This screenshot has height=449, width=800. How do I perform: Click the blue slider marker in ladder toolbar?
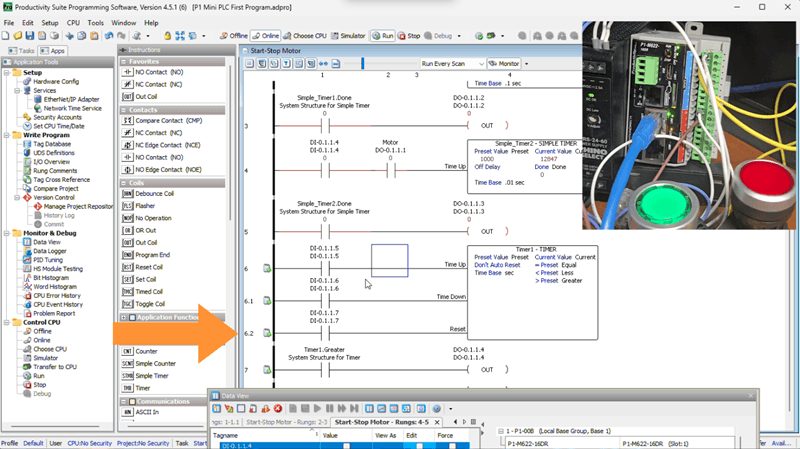[x=363, y=64]
